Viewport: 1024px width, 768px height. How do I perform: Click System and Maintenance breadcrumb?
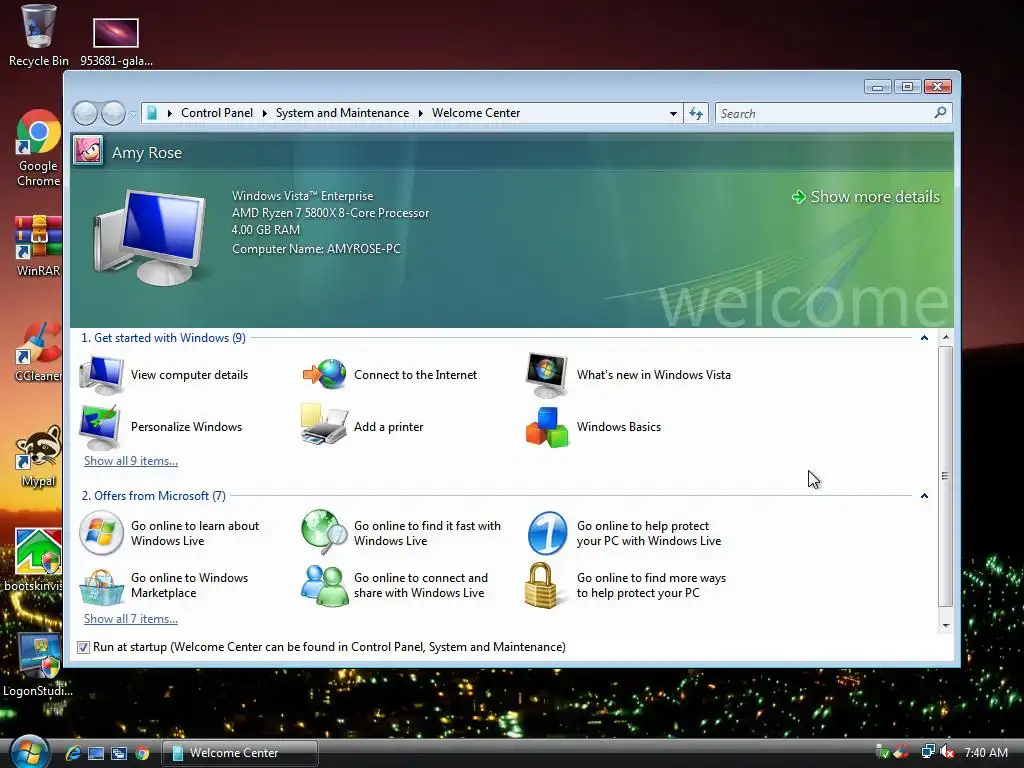coord(342,113)
